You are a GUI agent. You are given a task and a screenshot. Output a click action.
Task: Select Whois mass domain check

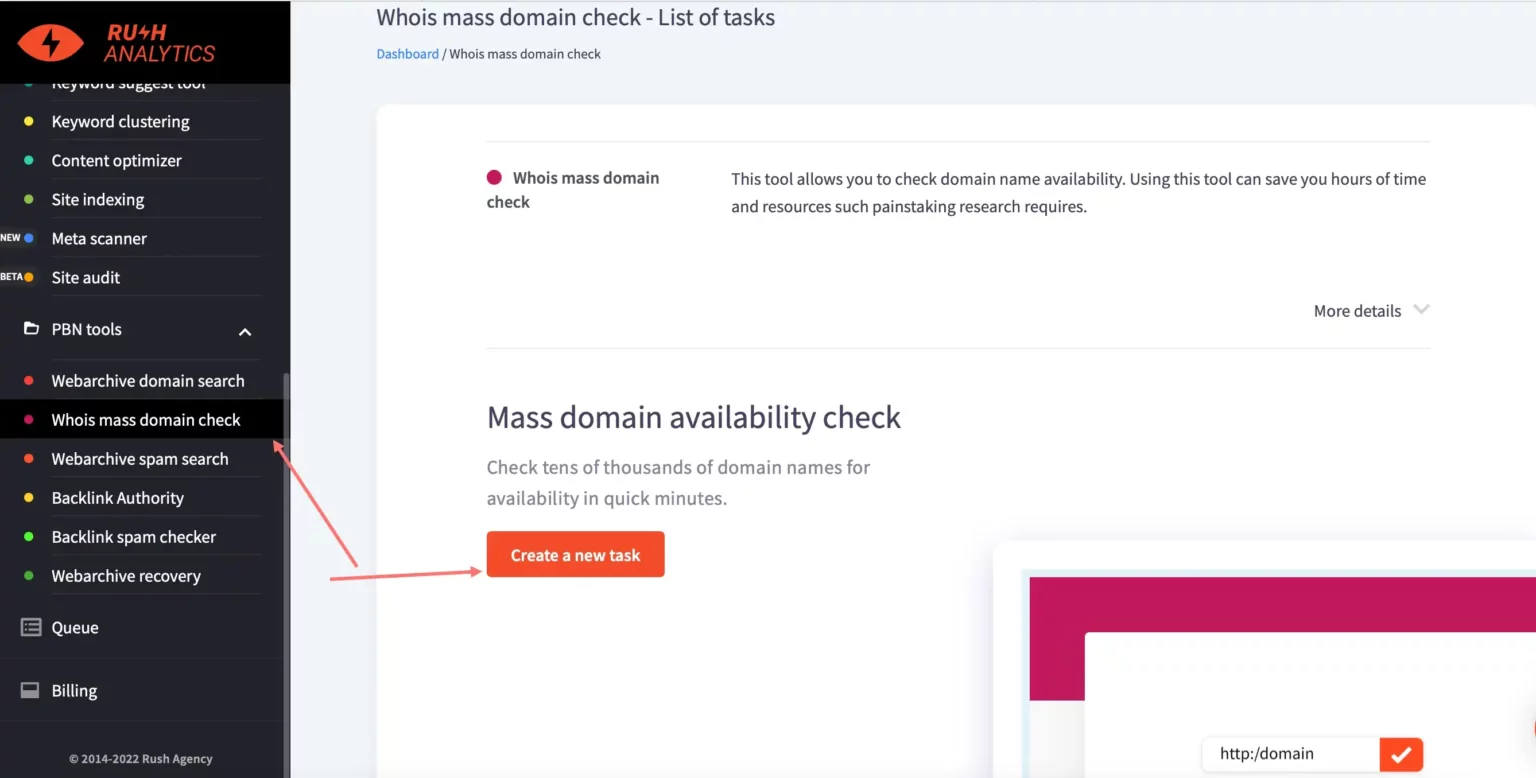[146, 419]
